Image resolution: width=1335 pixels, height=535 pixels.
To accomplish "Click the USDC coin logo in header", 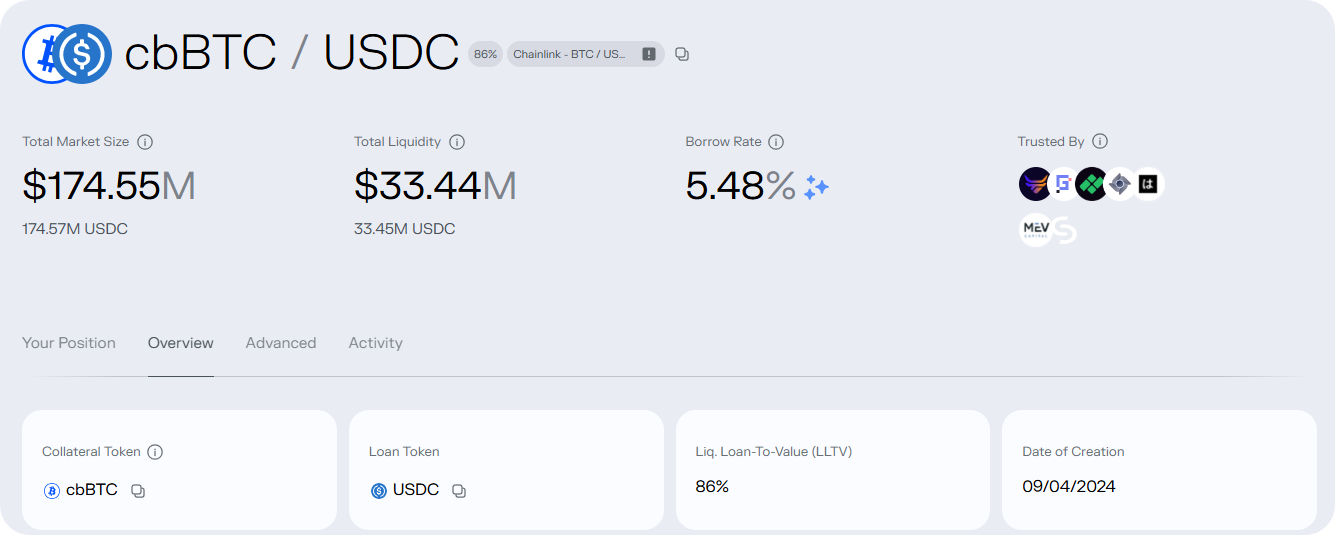I will tap(83, 54).
